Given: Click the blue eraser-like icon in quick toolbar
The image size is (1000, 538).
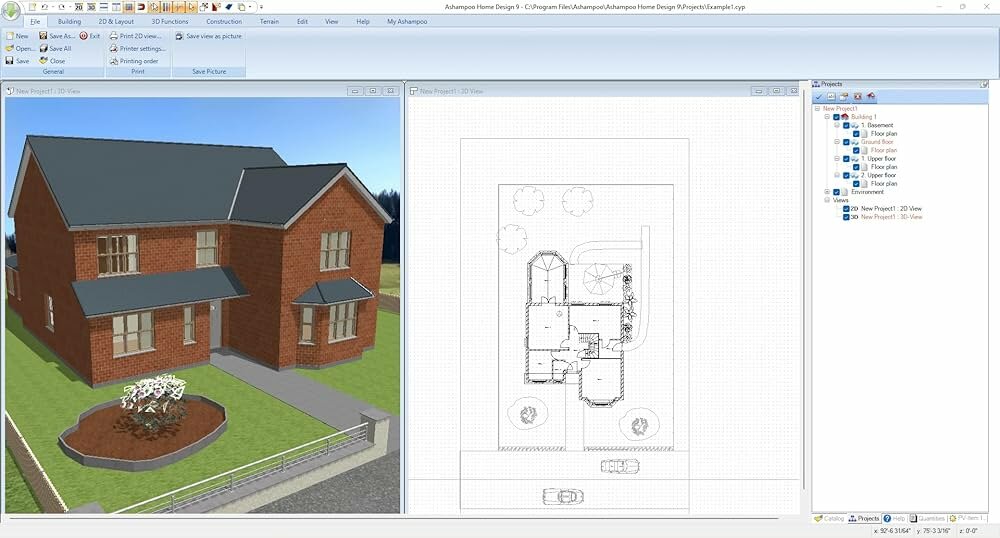Looking at the screenshot, I should point(228,7).
